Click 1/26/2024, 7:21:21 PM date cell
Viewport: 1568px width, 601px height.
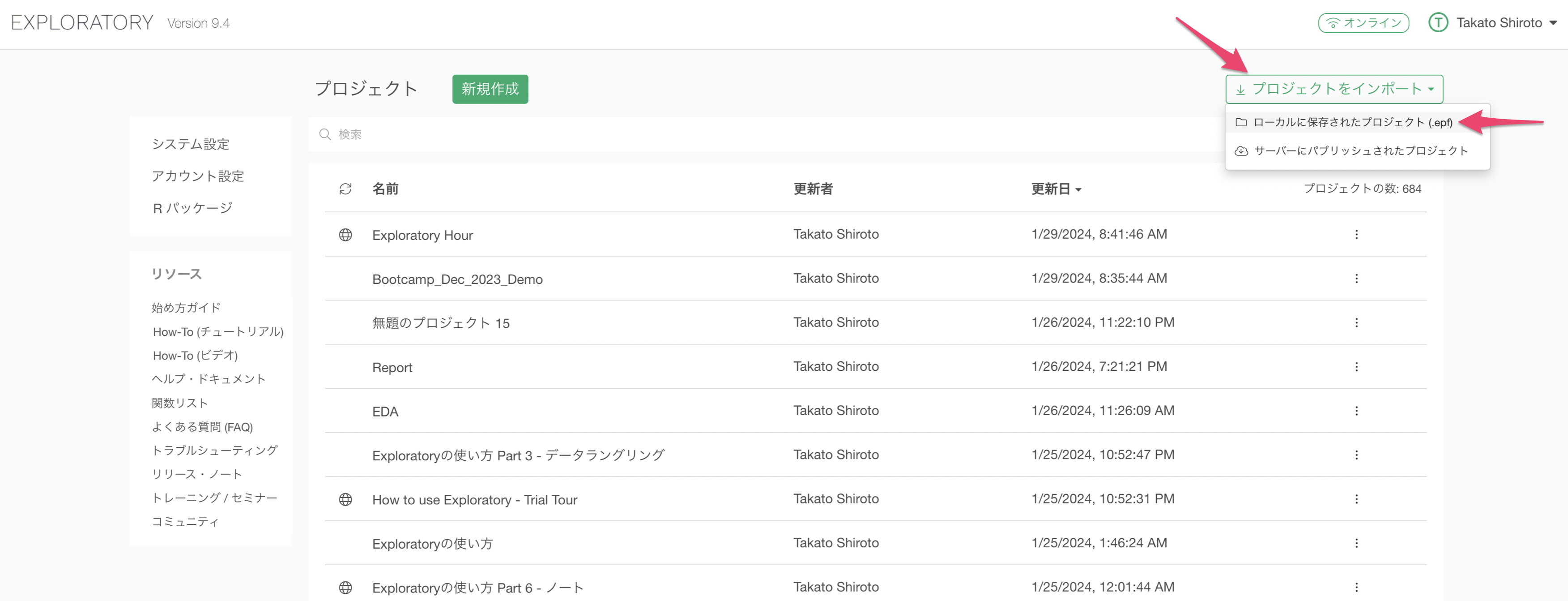[x=1099, y=366]
